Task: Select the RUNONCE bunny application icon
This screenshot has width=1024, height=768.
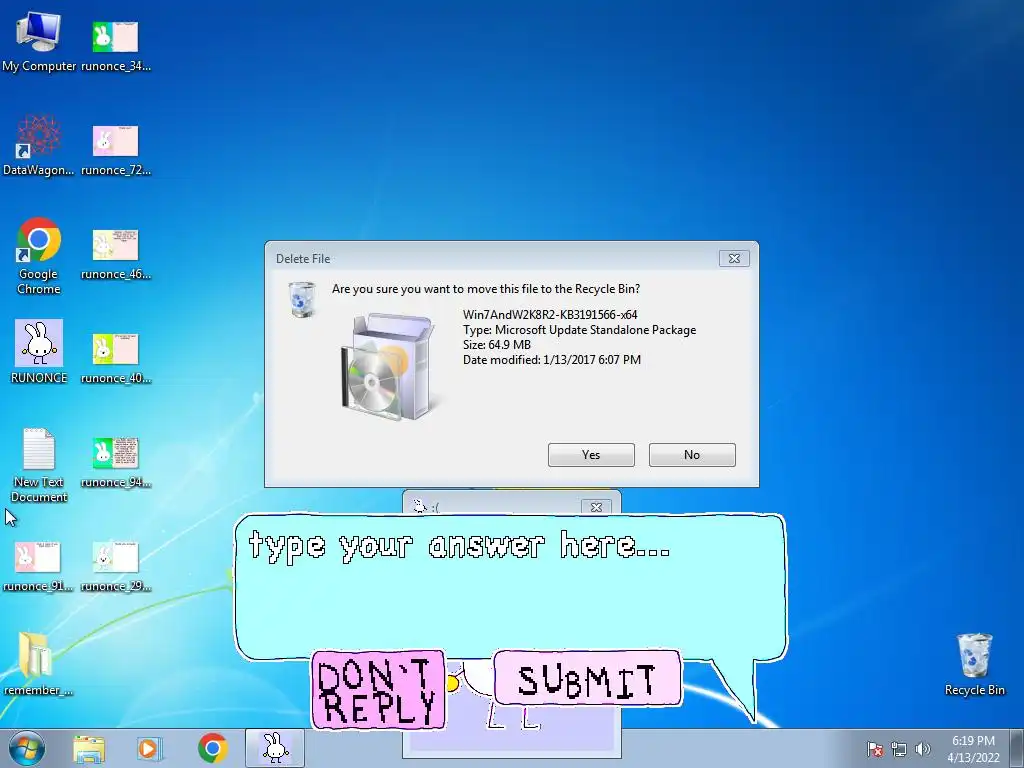Action: tap(39, 351)
